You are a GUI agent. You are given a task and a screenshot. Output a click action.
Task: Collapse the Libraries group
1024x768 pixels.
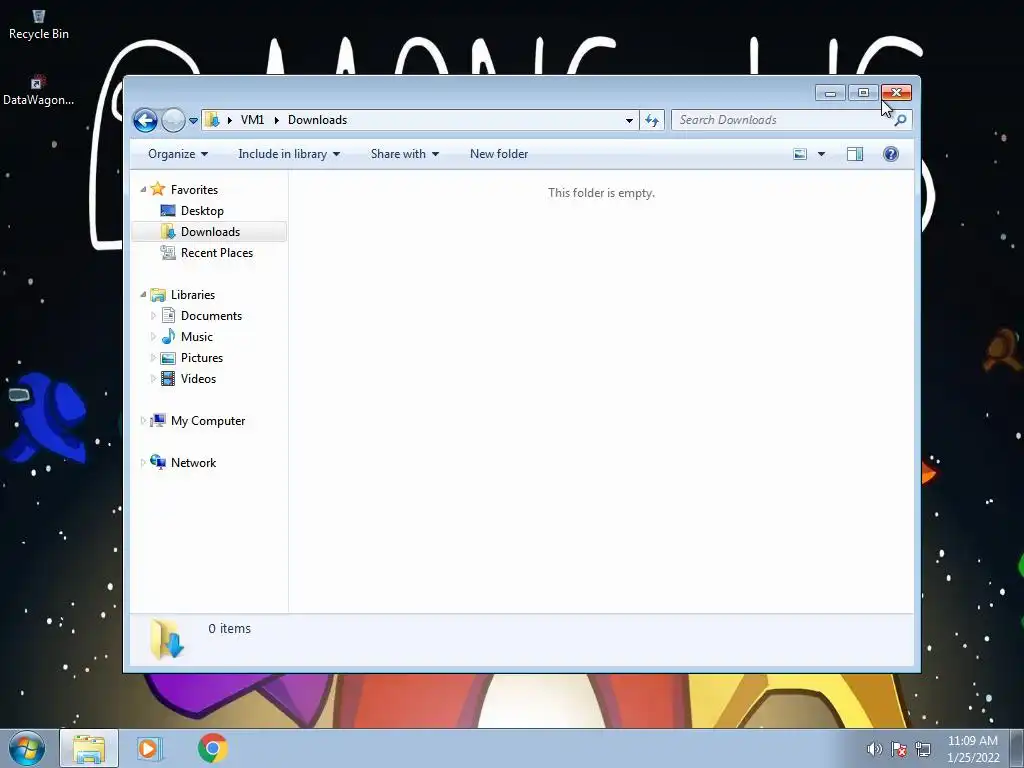(x=143, y=295)
